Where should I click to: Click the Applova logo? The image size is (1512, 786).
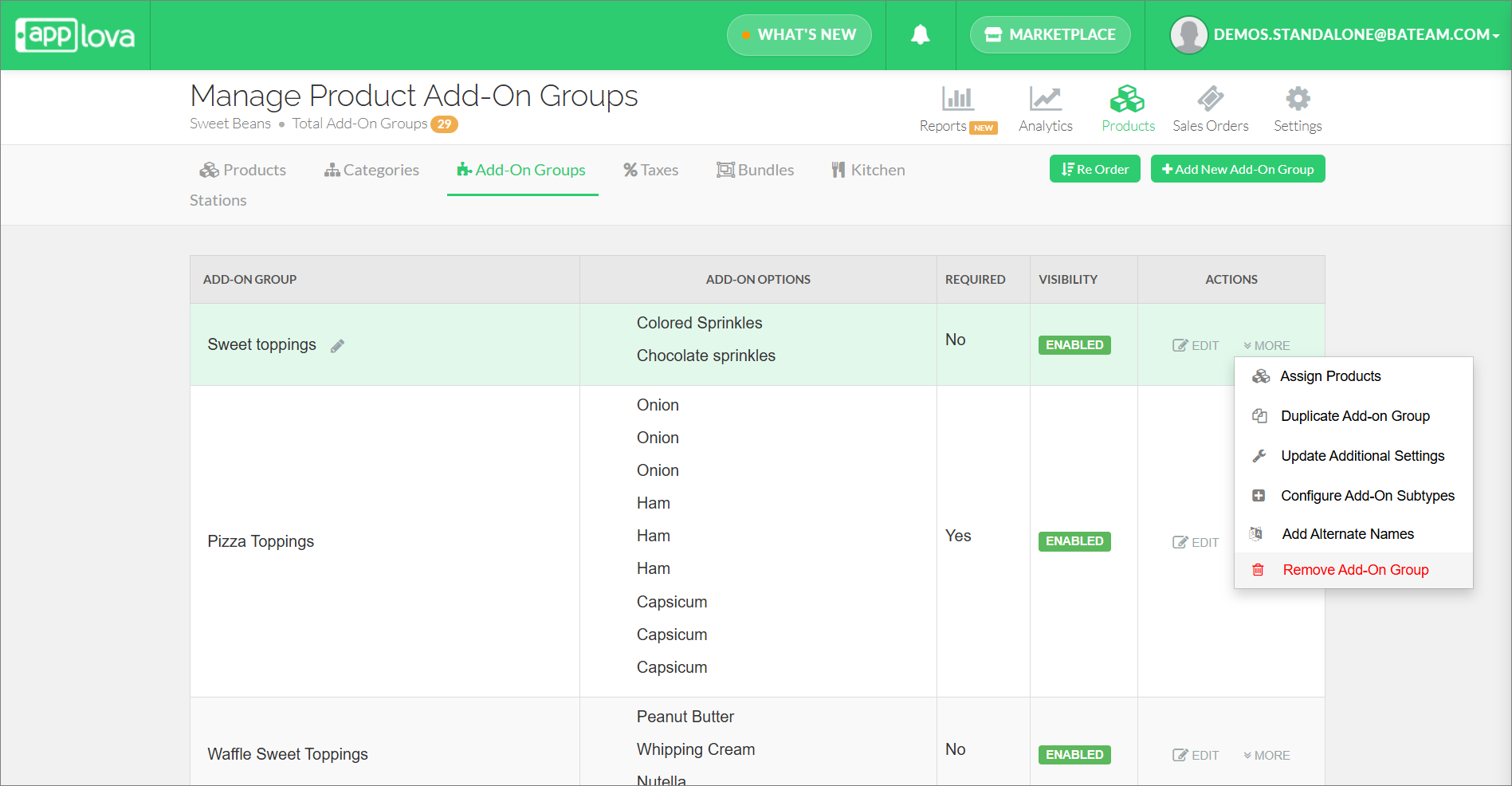pos(76,35)
